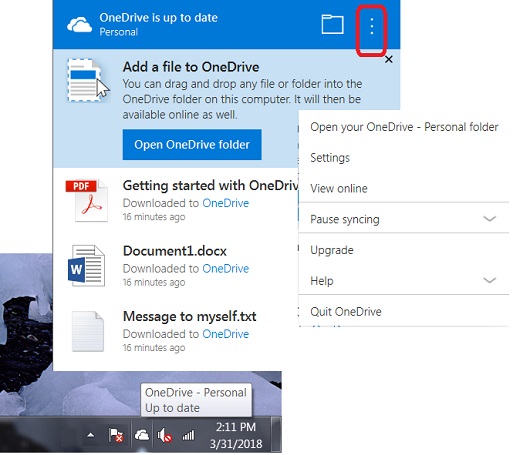Click the text file icon for Message to myself.txt
This screenshot has width=520, height=455.
[x=88, y=331]
